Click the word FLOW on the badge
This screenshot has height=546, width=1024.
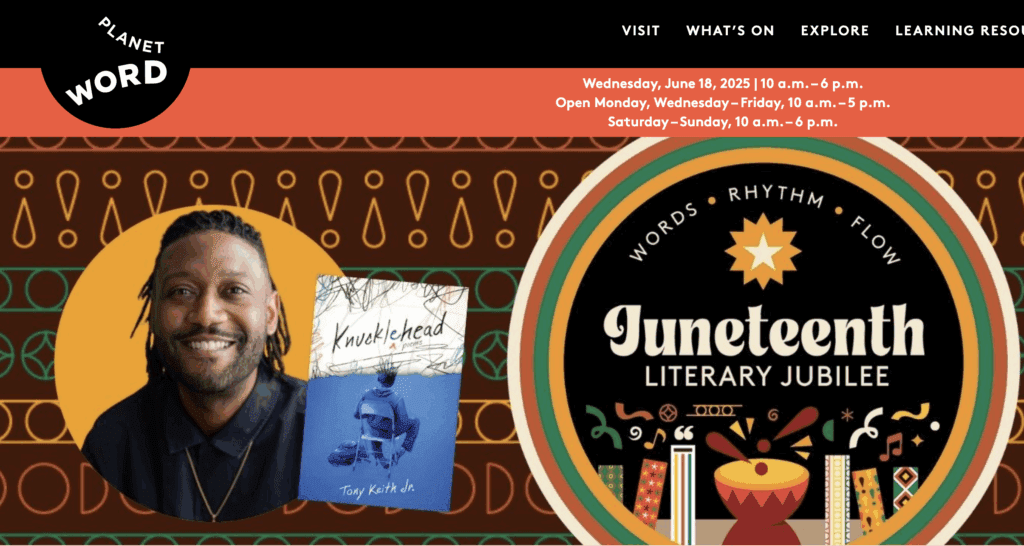pos(874,240)
